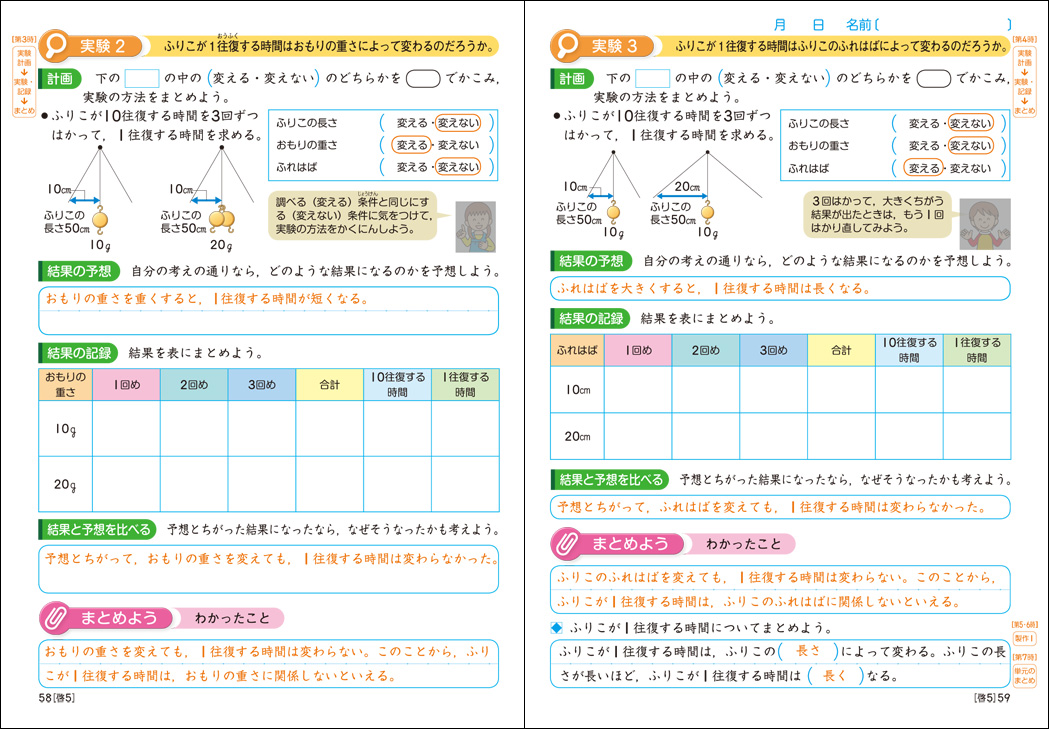Click the 実験 2 title label

102,45
